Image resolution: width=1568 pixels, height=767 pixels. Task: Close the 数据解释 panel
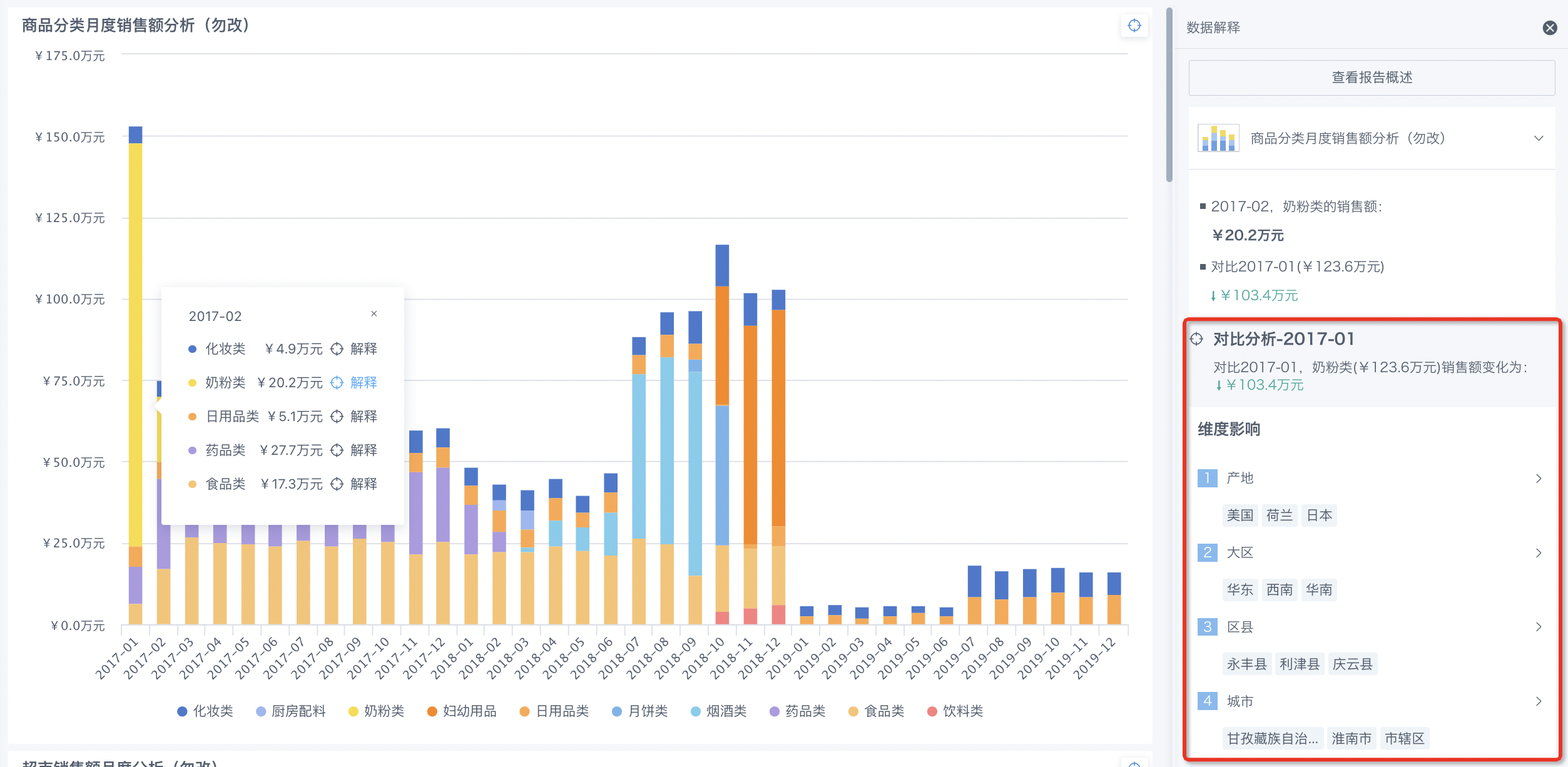[x=1549, y=28]
